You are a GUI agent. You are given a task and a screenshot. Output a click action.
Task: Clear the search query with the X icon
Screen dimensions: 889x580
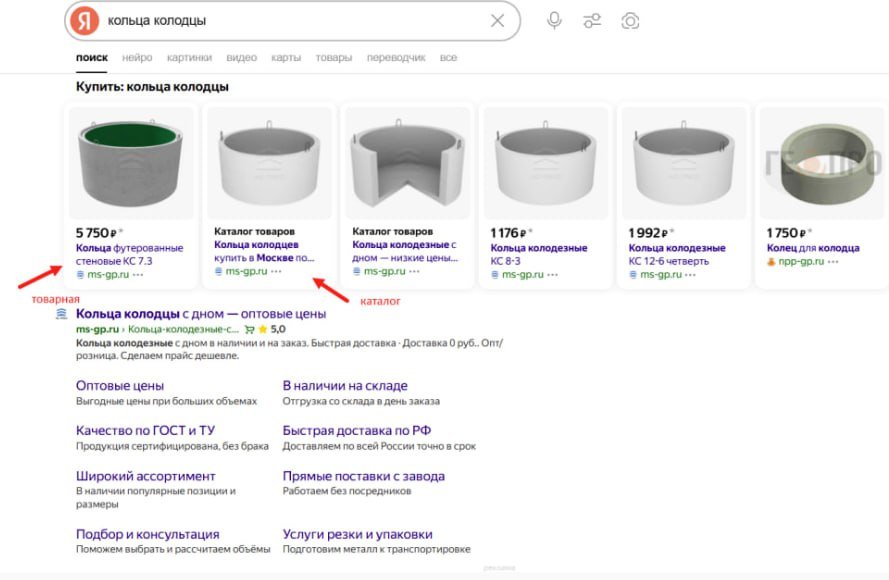click(497, 21)
